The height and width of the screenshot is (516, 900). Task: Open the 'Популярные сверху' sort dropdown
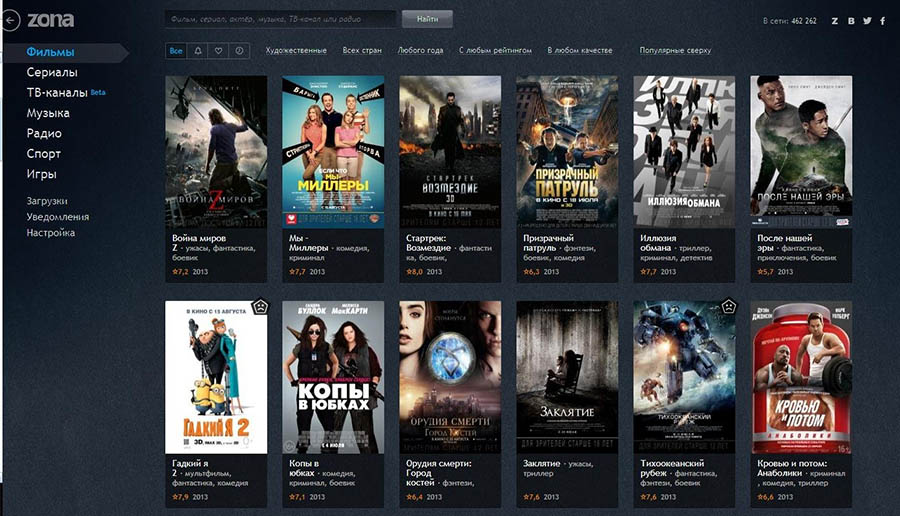click(675, 50)
